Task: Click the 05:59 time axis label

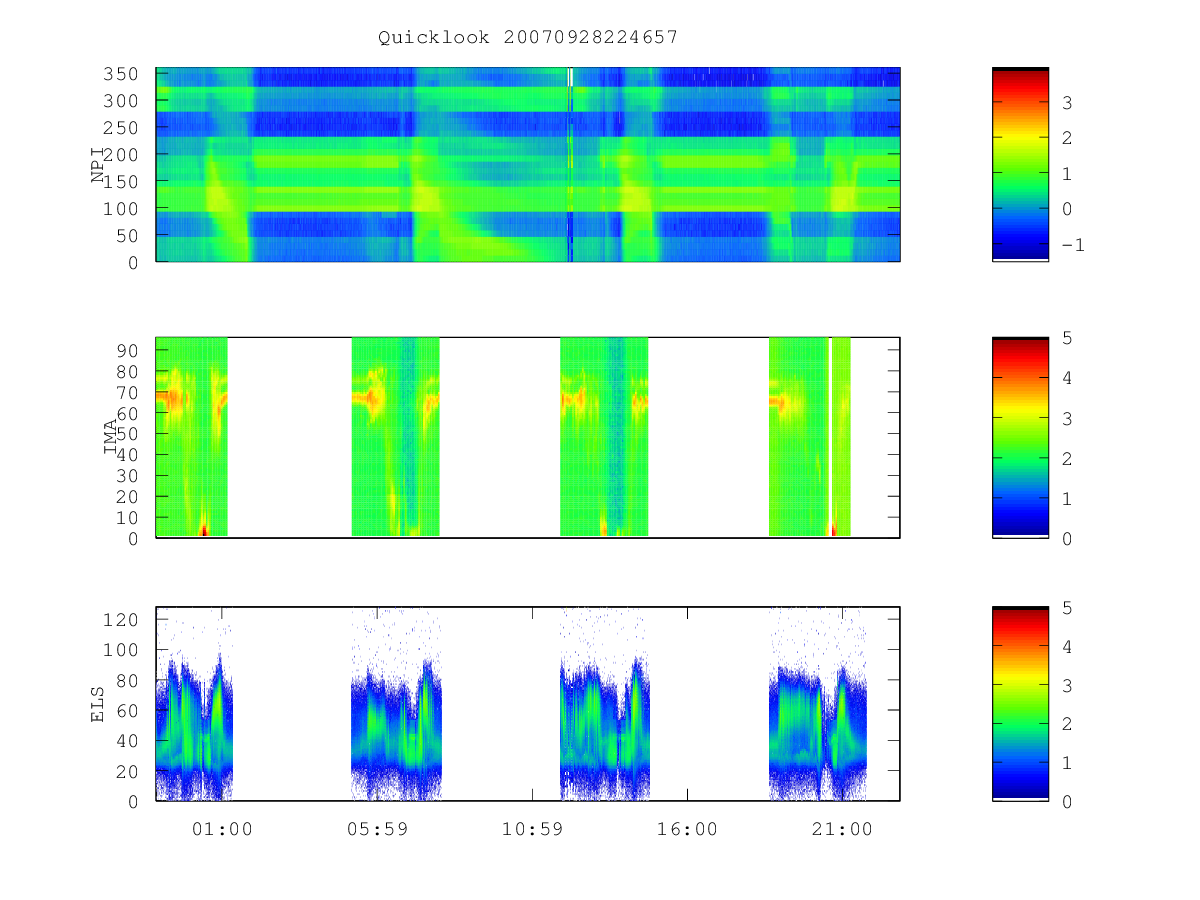Action: tap(377, 829)
